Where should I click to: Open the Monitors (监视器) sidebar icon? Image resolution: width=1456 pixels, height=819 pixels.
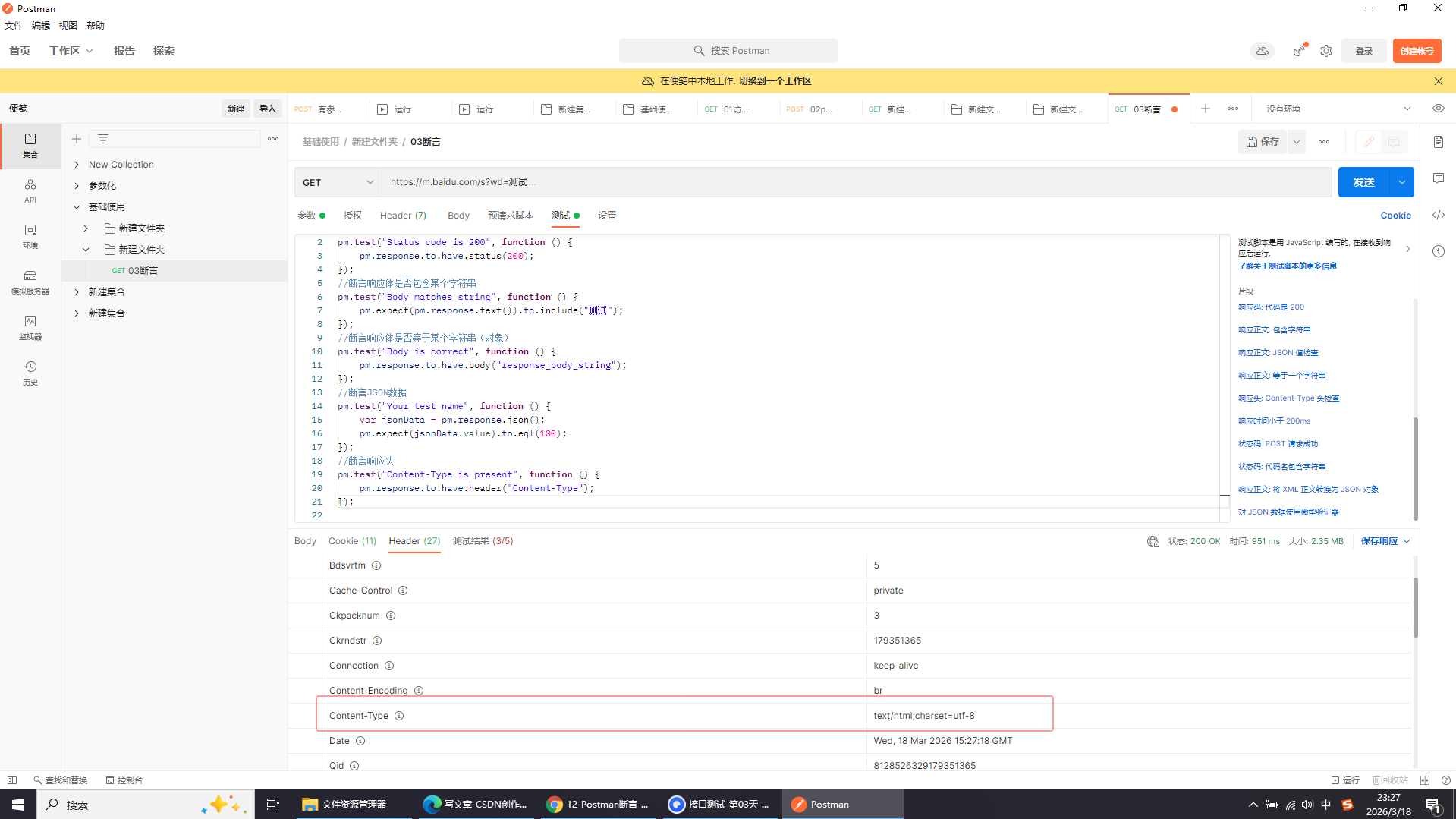tap(30, 327)
